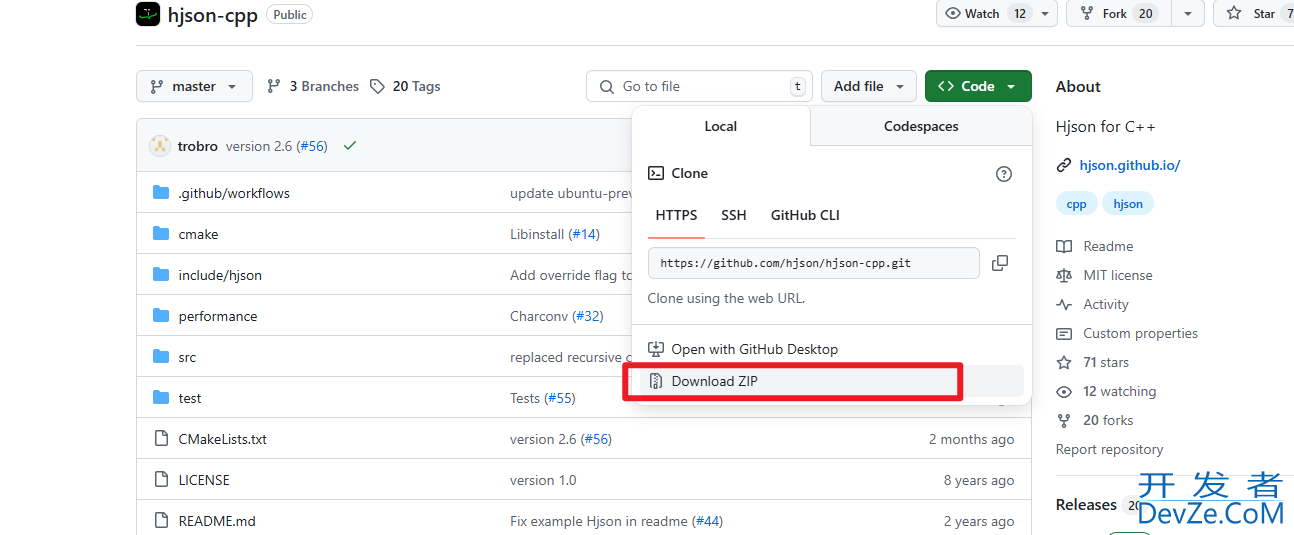This screenshot has height=535, width=1294.
Task: Switch to the Local tab
Action: tap(721, 126)
